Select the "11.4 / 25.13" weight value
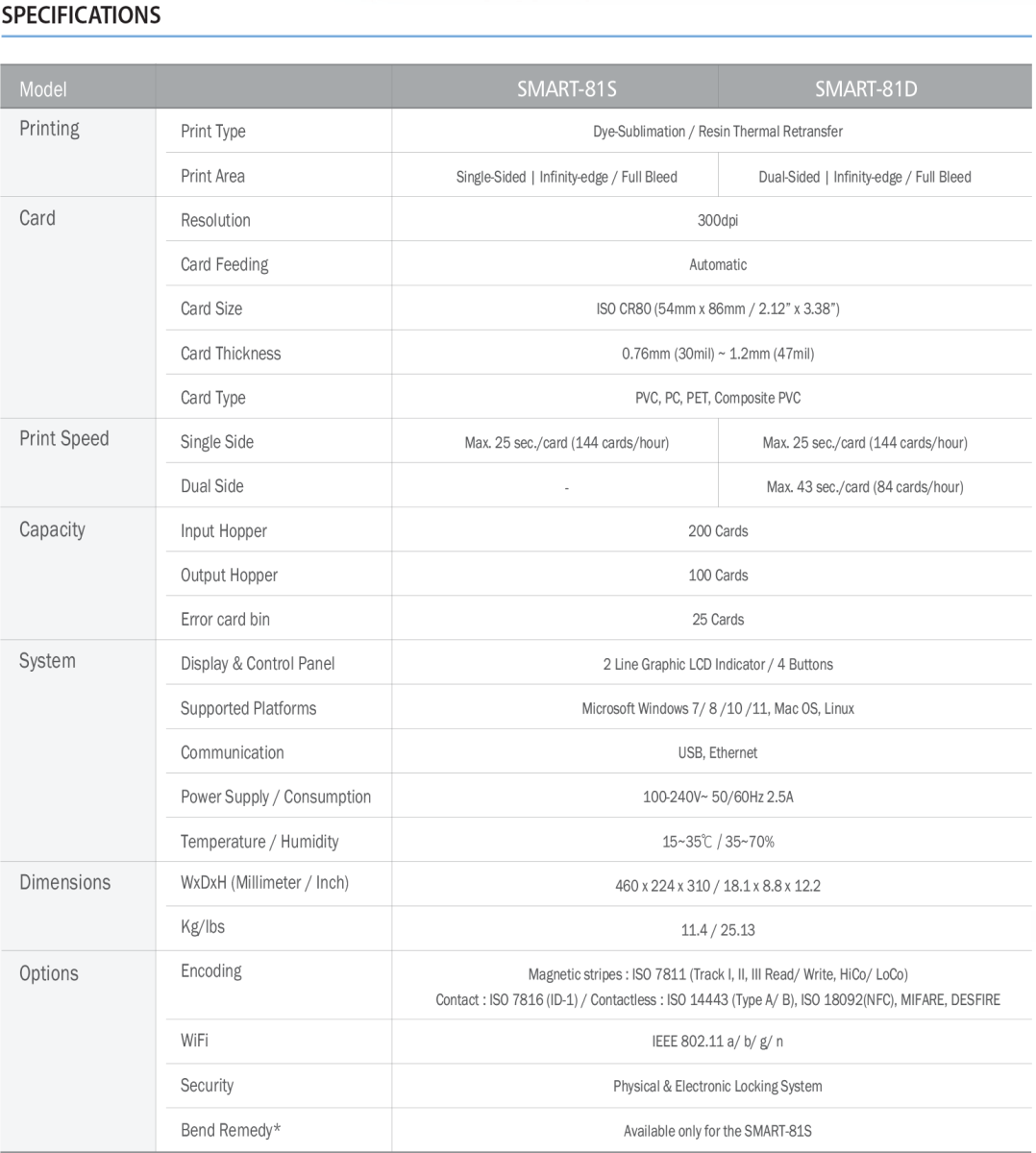The image size is (1036, 1153). [x=718, y=931]
